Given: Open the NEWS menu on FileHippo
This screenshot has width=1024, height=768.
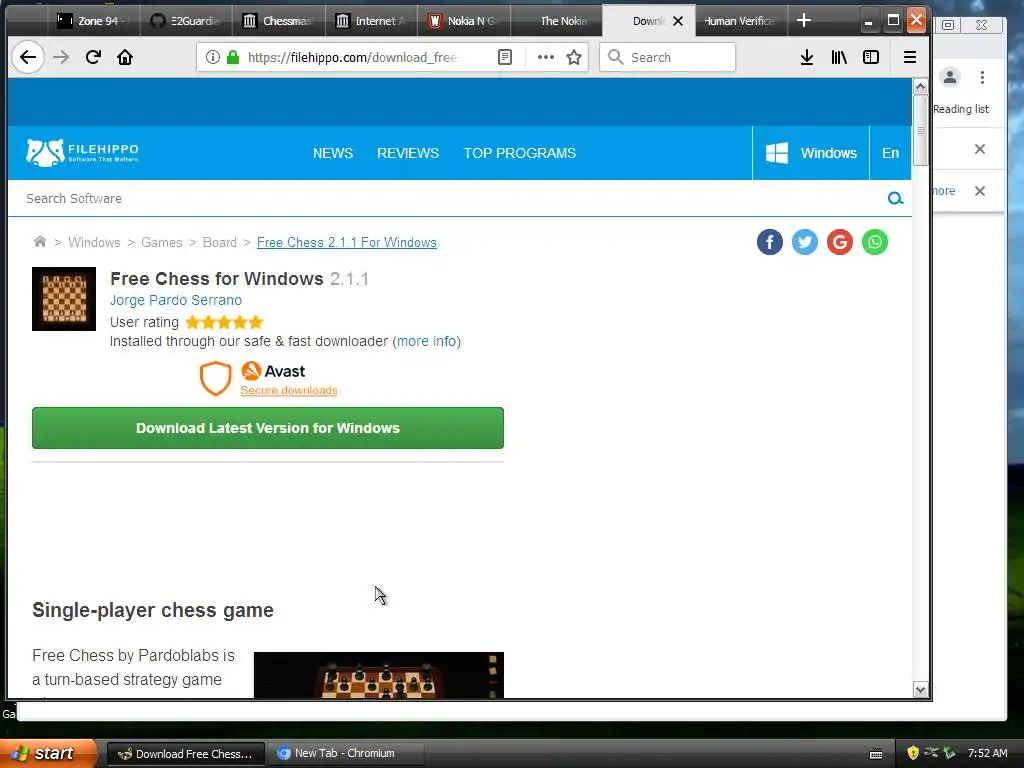Looking at the screenshot, I should pyautogui.click(x=333, y=153).
